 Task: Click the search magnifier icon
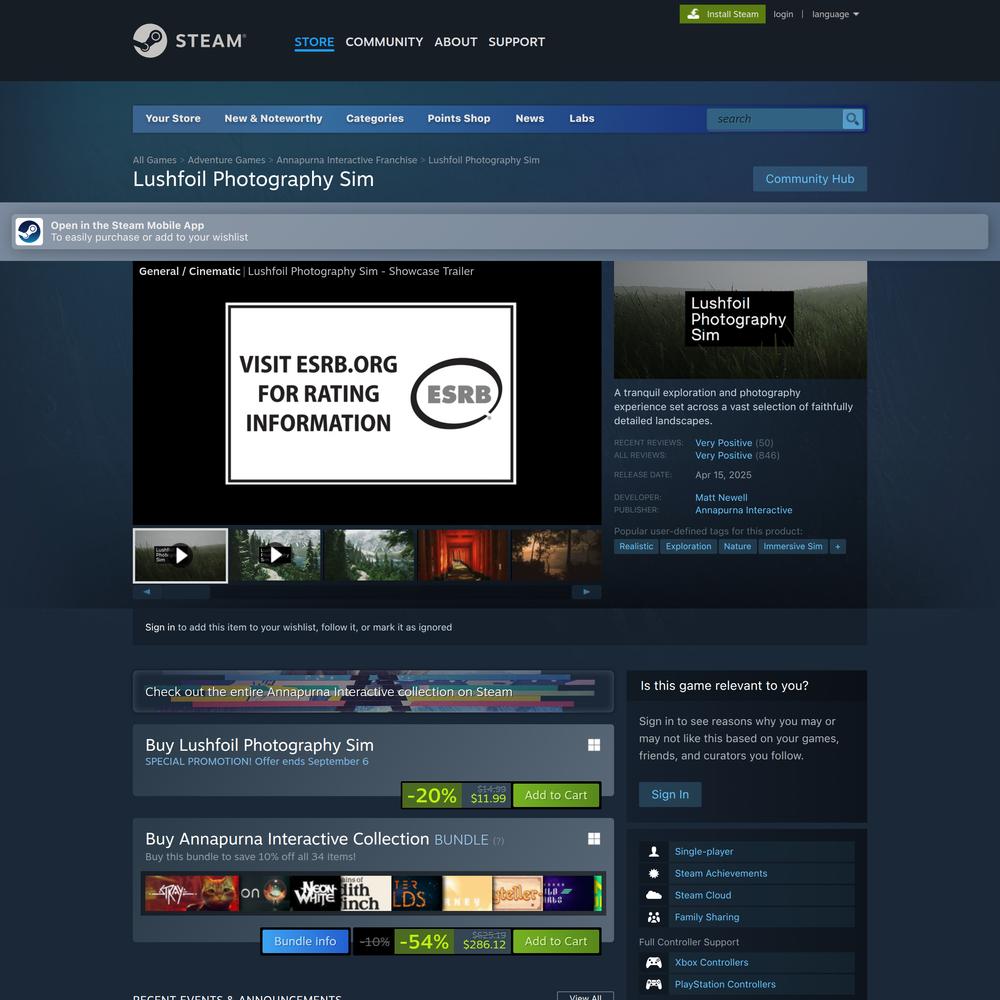pyautogui.click(x=852, y=119)
